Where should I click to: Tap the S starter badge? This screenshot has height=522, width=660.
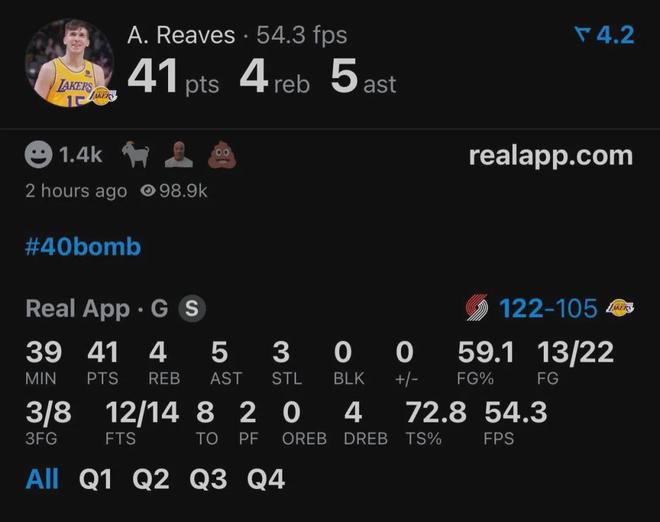(191, 309)
